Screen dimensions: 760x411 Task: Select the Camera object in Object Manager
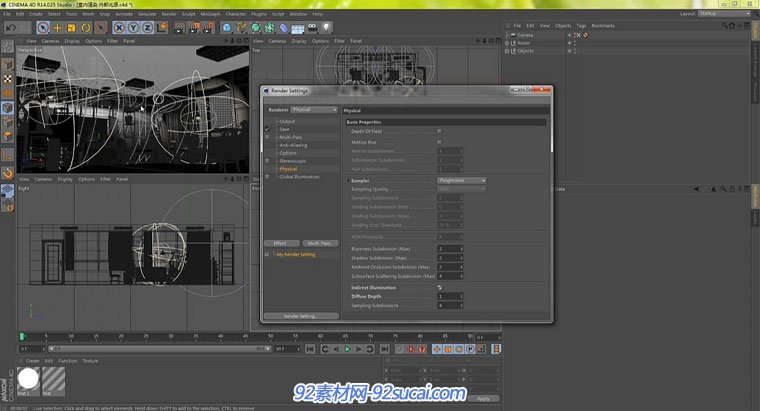[x=525, y=35]
